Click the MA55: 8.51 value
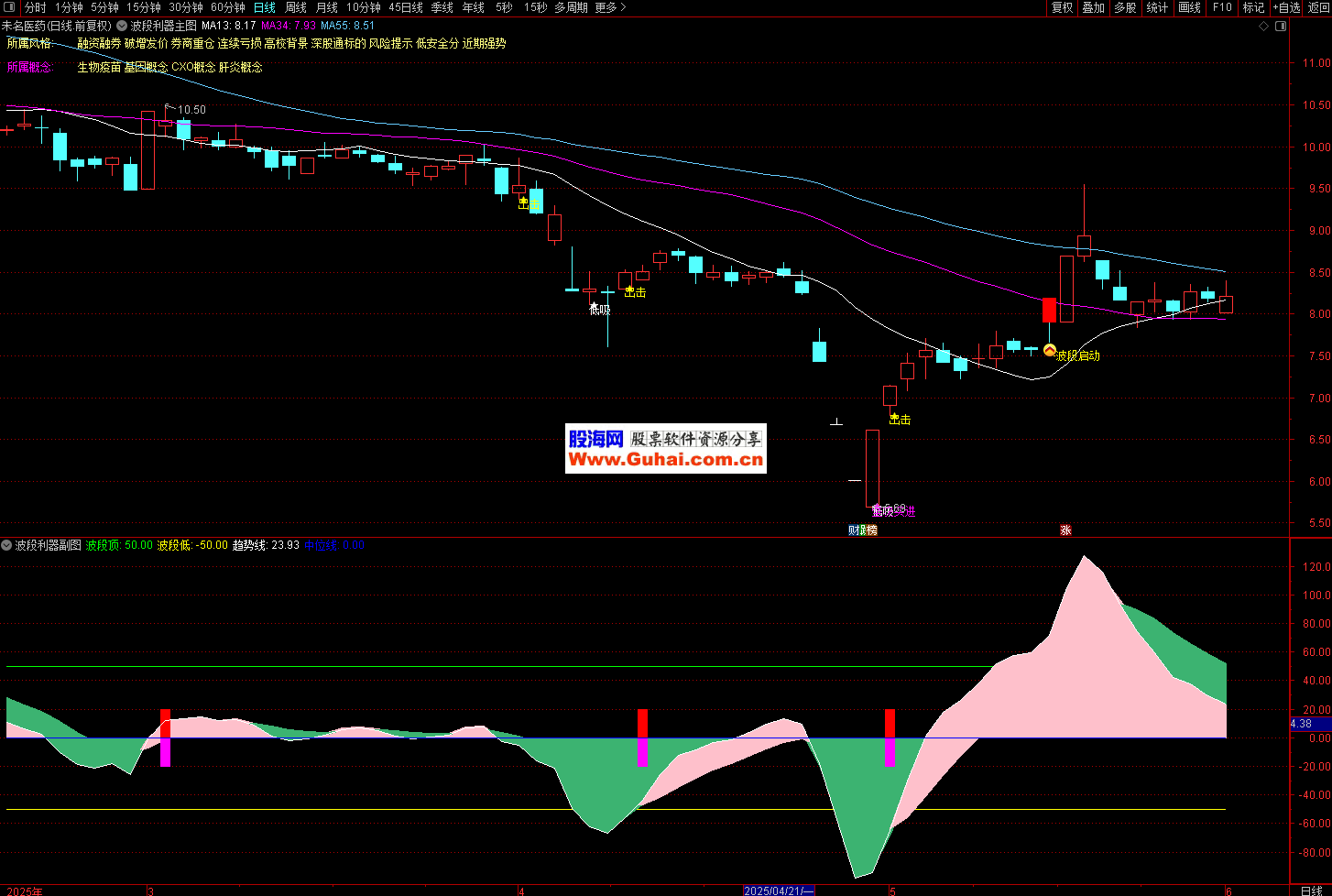The image size is (1332, 896). tap(347, 26)
